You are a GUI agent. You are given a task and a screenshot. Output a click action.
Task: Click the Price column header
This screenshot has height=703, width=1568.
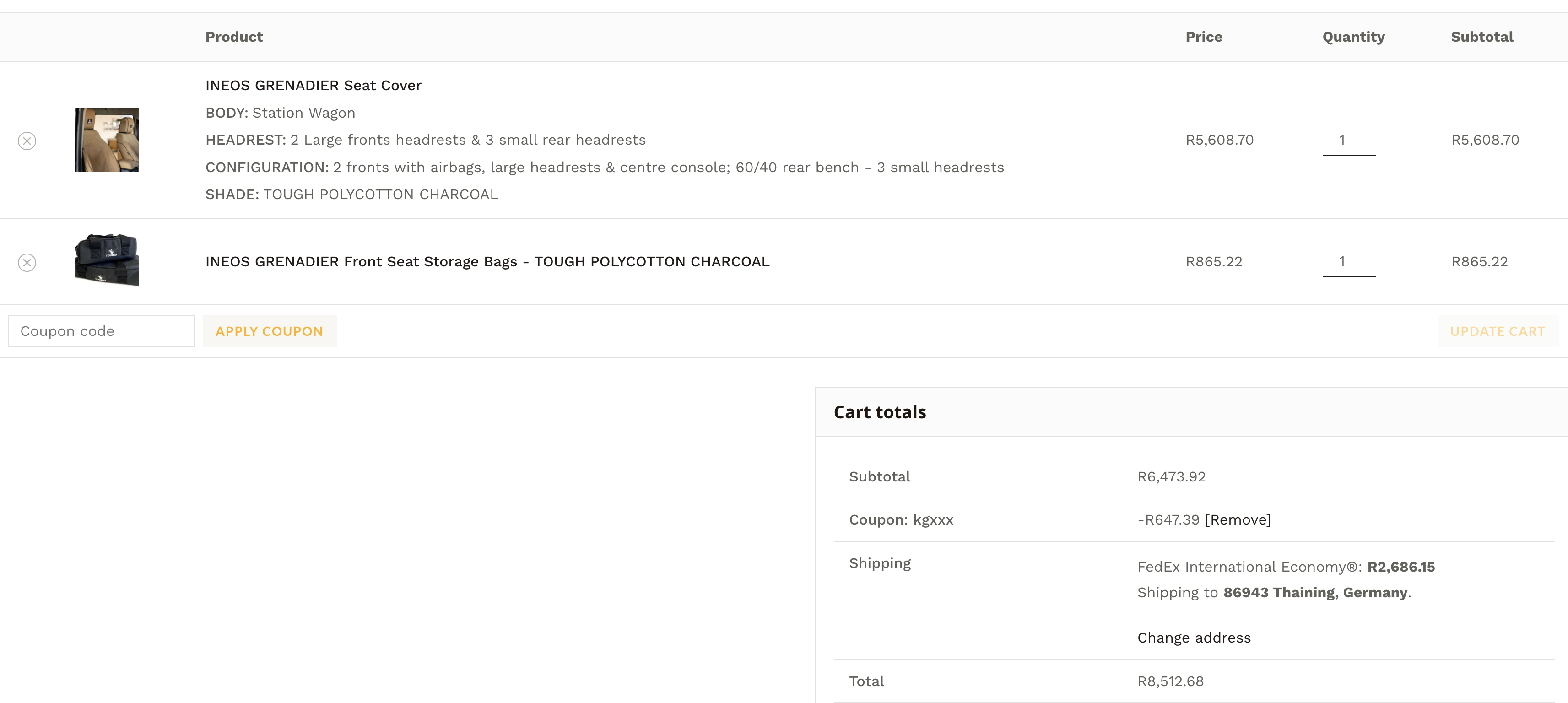1204,37
